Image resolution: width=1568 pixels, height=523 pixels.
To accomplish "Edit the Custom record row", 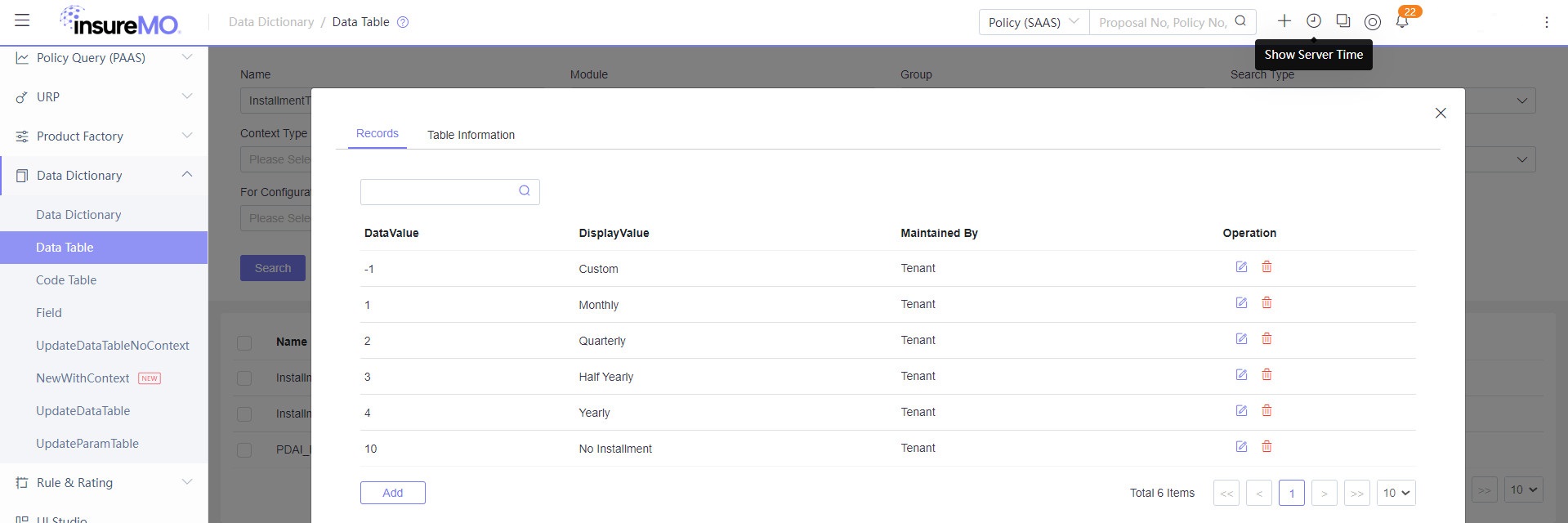I will click(x=1241, y=267).
